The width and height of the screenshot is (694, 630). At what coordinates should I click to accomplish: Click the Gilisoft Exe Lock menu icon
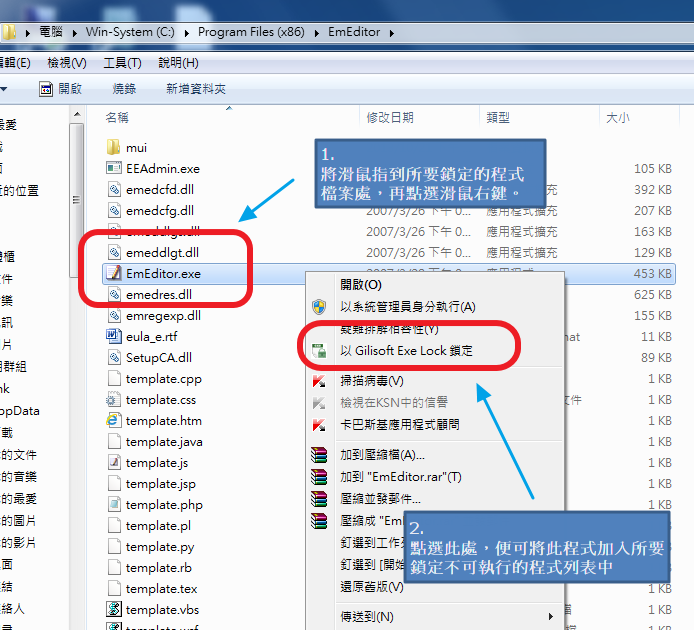(x=319, y=351)
